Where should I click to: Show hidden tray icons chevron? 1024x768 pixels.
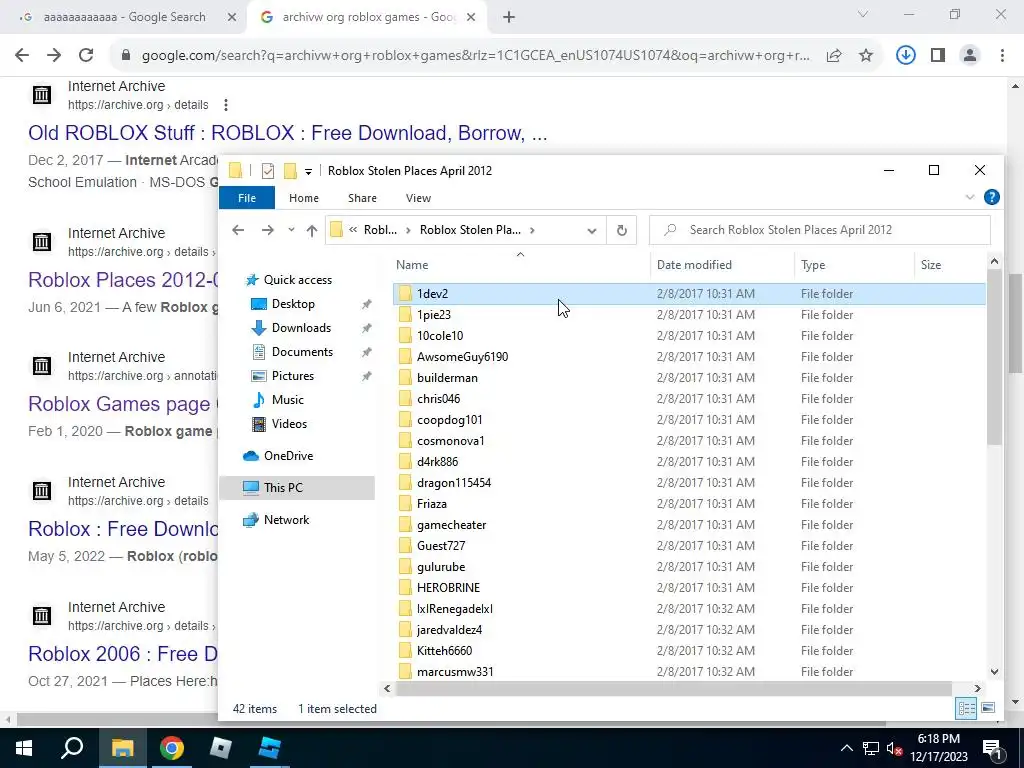846,748
